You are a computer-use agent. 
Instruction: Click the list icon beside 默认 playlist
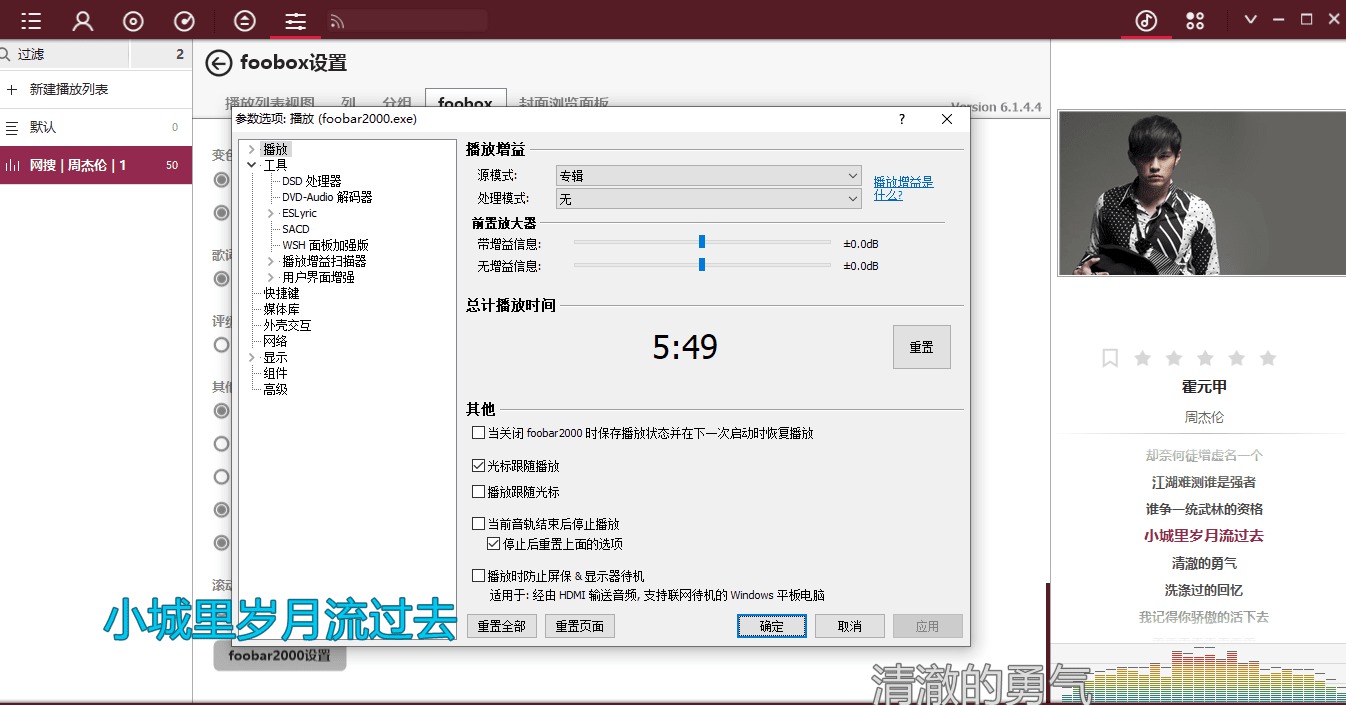pyautogui.click(x=12, y=128)
